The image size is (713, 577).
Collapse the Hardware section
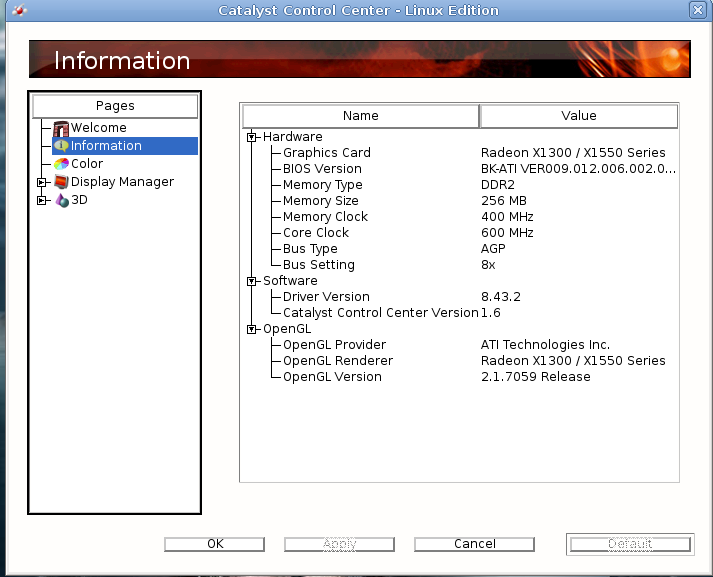pos(251,137)
